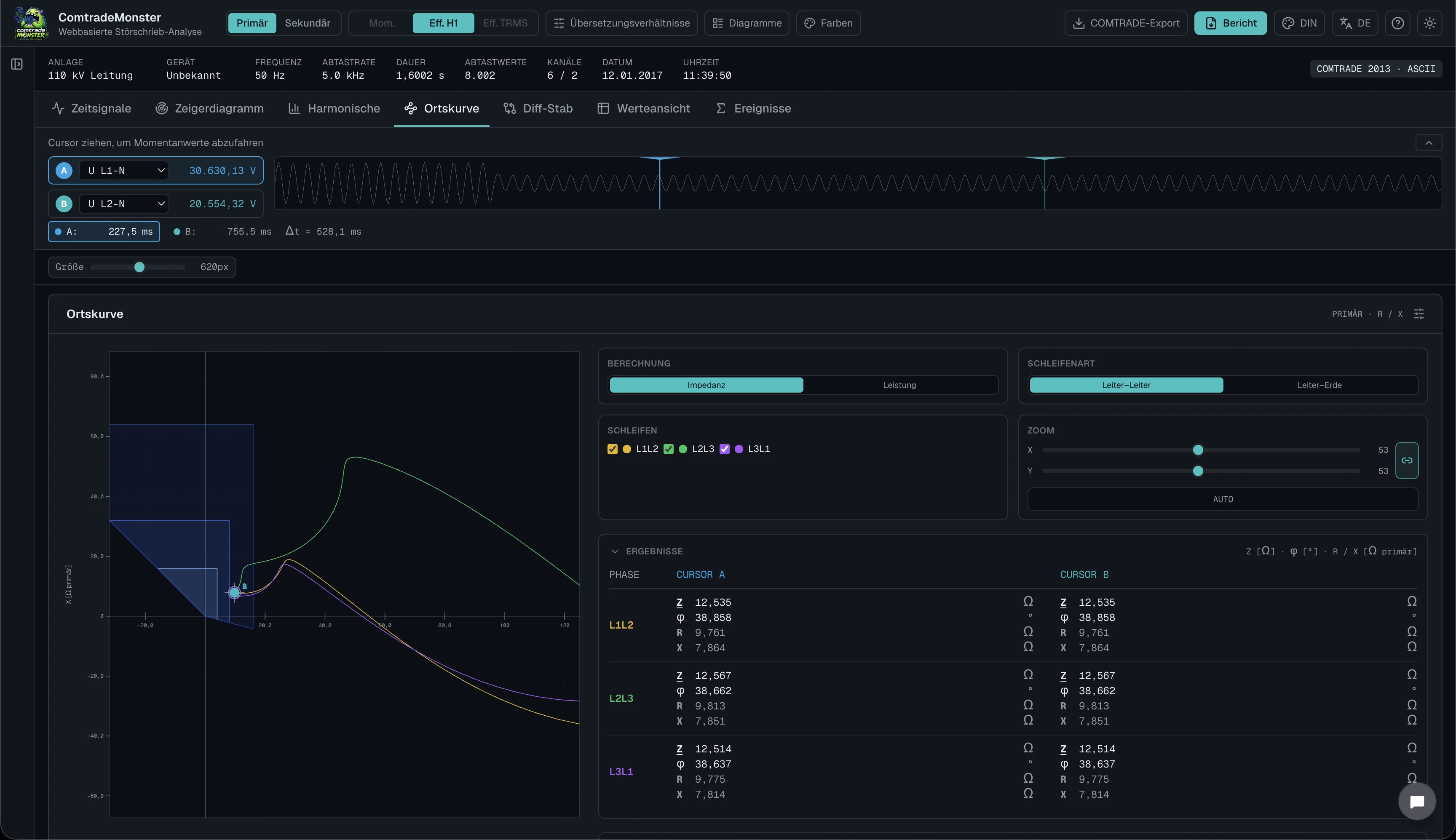Select Eff. H1 value mode

coord(444,23)
